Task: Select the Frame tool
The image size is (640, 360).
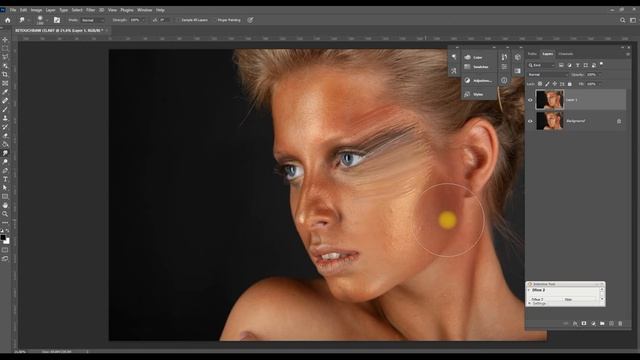Action: tap(5, 83)
